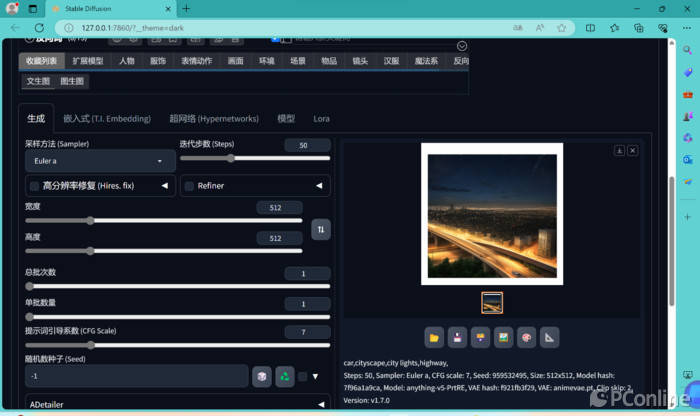700x416 pixels.
Task: Close the generated image preview
Action: [633, 151]
